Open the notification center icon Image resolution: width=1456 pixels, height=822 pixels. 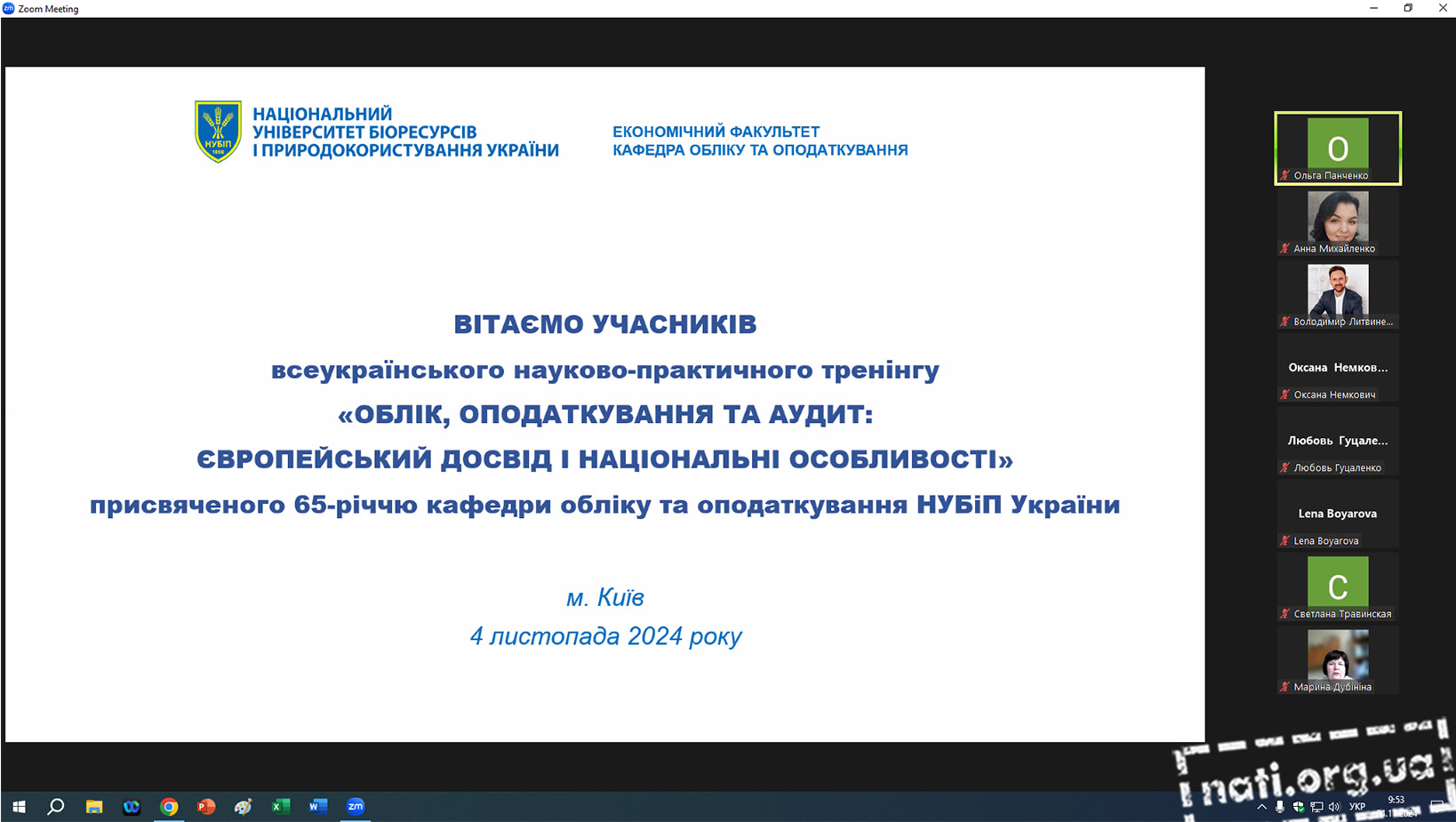1437,807
